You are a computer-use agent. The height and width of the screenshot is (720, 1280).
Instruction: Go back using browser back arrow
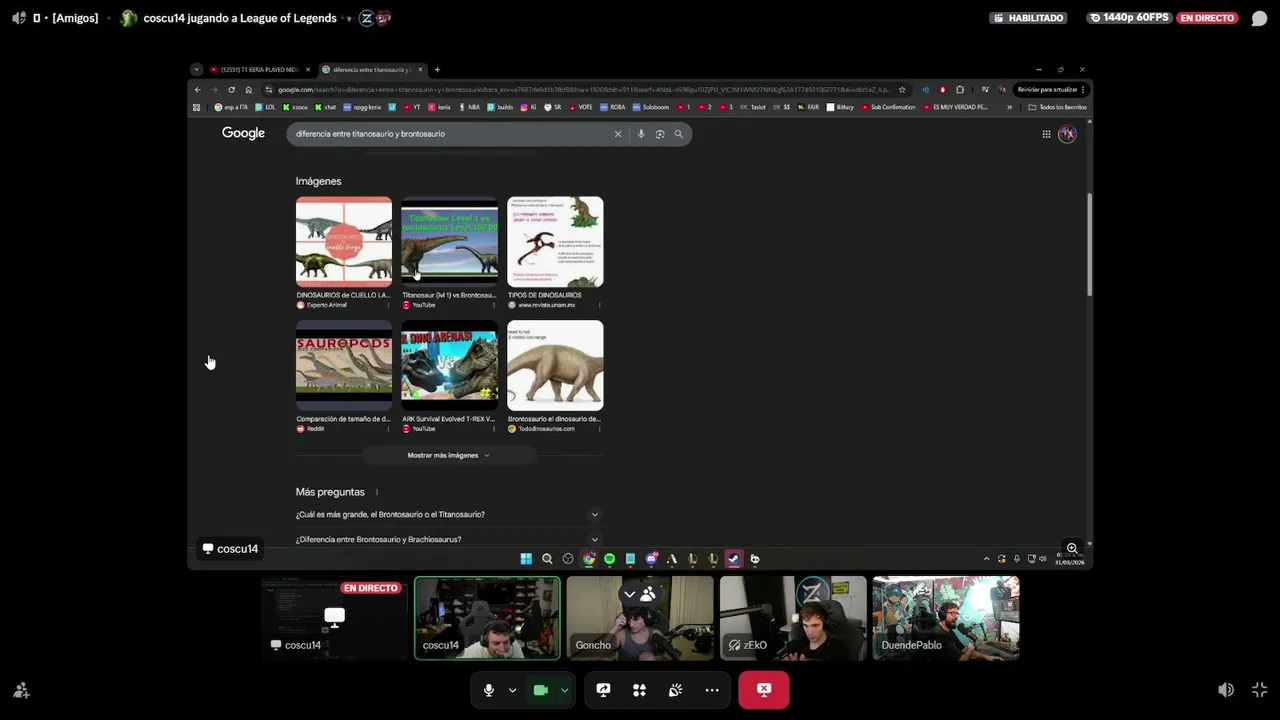click(198, 90)
